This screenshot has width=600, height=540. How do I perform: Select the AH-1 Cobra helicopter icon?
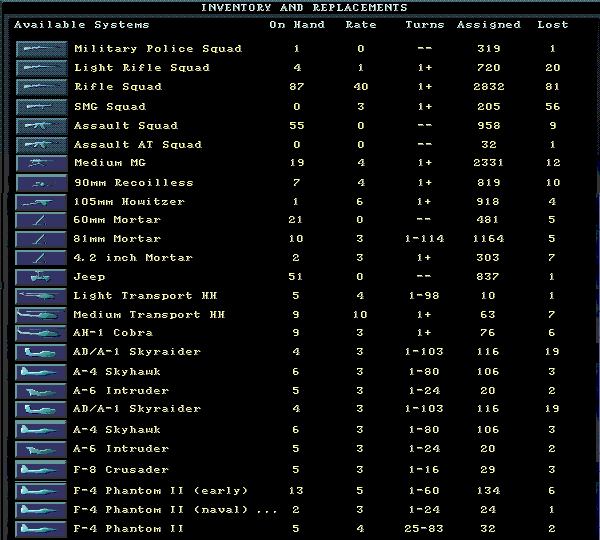point(41,333)
